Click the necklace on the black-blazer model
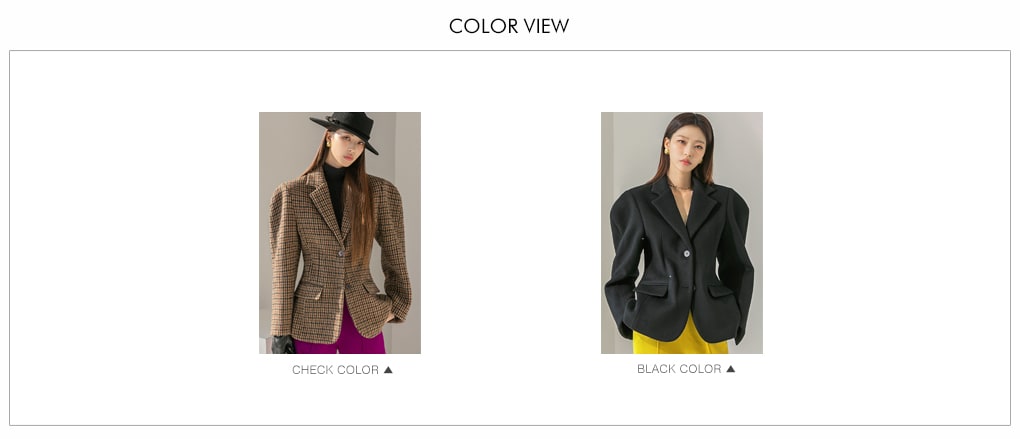This screenshot has height=439, width=1020. tap(680, 187)
